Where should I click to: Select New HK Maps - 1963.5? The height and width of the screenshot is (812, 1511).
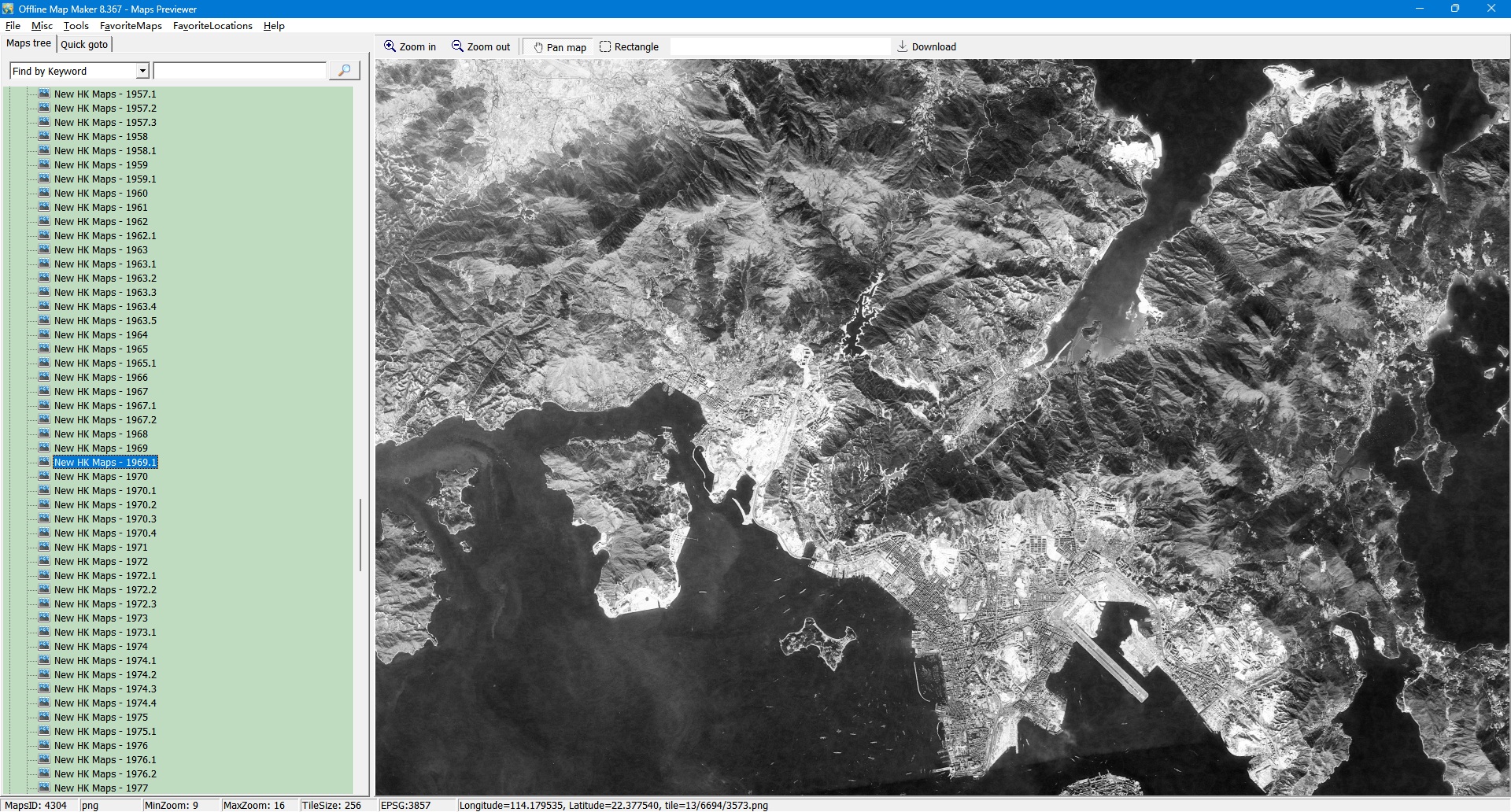tap(105, 320)
